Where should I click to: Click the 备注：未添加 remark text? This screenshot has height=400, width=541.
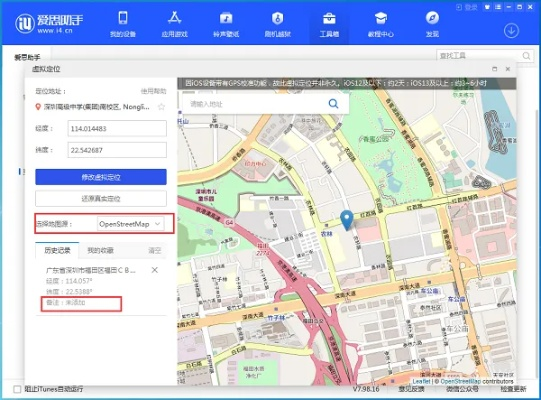pyautogui.click(x=66, y=303)
